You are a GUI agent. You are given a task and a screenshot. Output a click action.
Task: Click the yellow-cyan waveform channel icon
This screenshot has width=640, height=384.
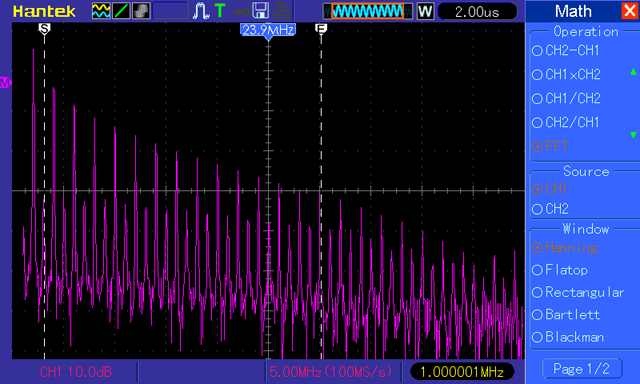101,11
